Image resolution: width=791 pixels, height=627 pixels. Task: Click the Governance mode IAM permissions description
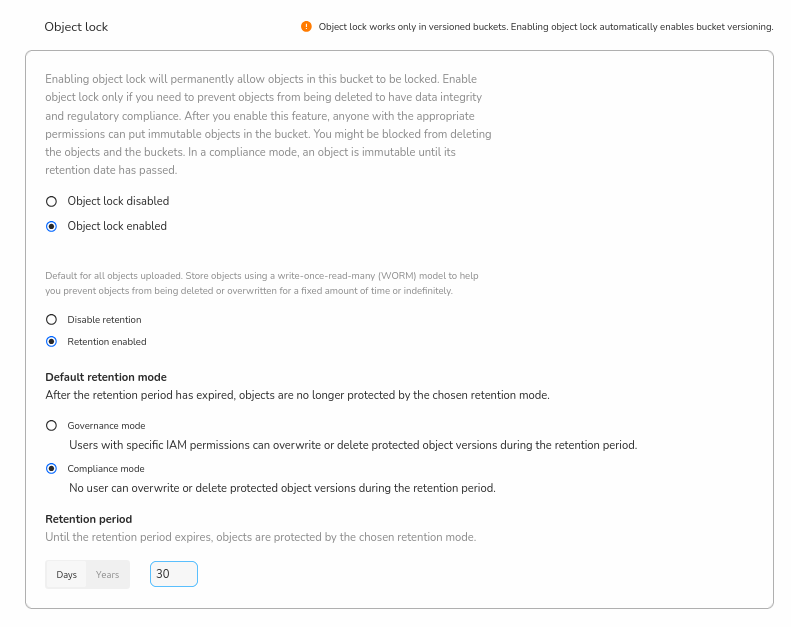coord(352,444)
